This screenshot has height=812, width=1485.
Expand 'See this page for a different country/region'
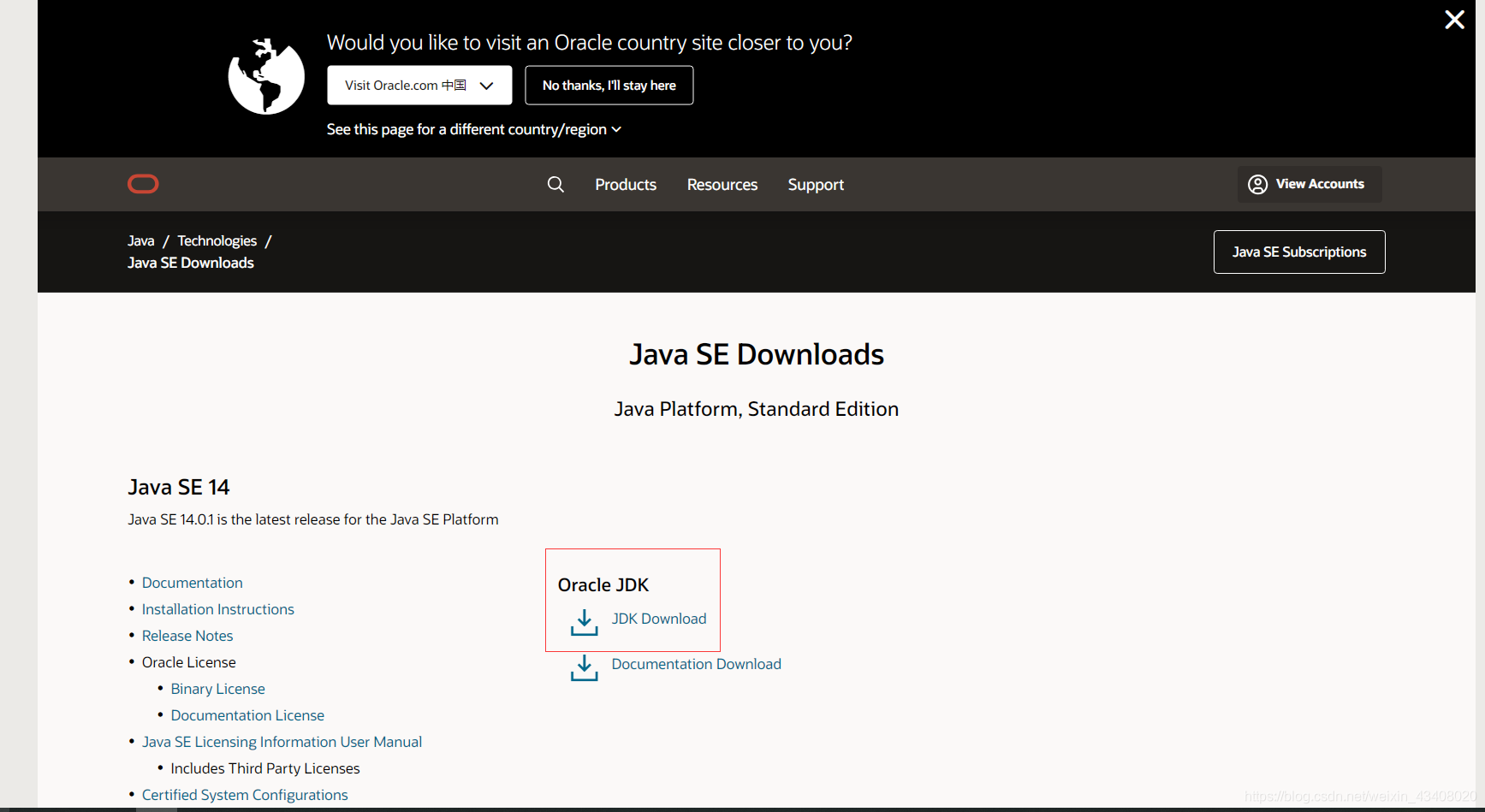tap(473, 129)
